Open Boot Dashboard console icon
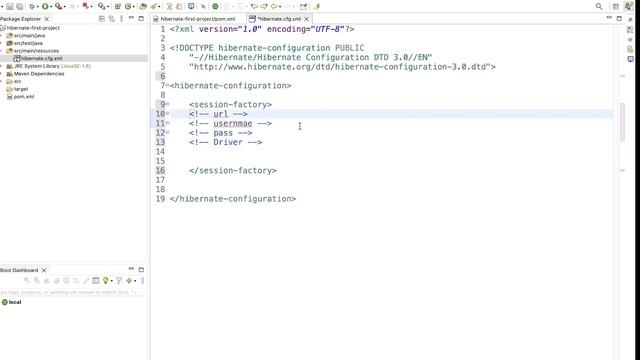 point(96,280)
